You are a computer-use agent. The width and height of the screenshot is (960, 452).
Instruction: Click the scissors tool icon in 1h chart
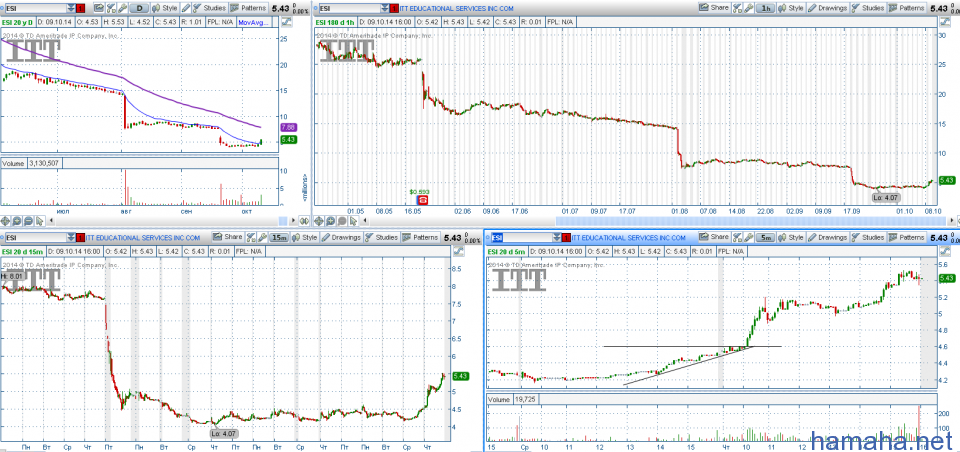pos(738,7)
